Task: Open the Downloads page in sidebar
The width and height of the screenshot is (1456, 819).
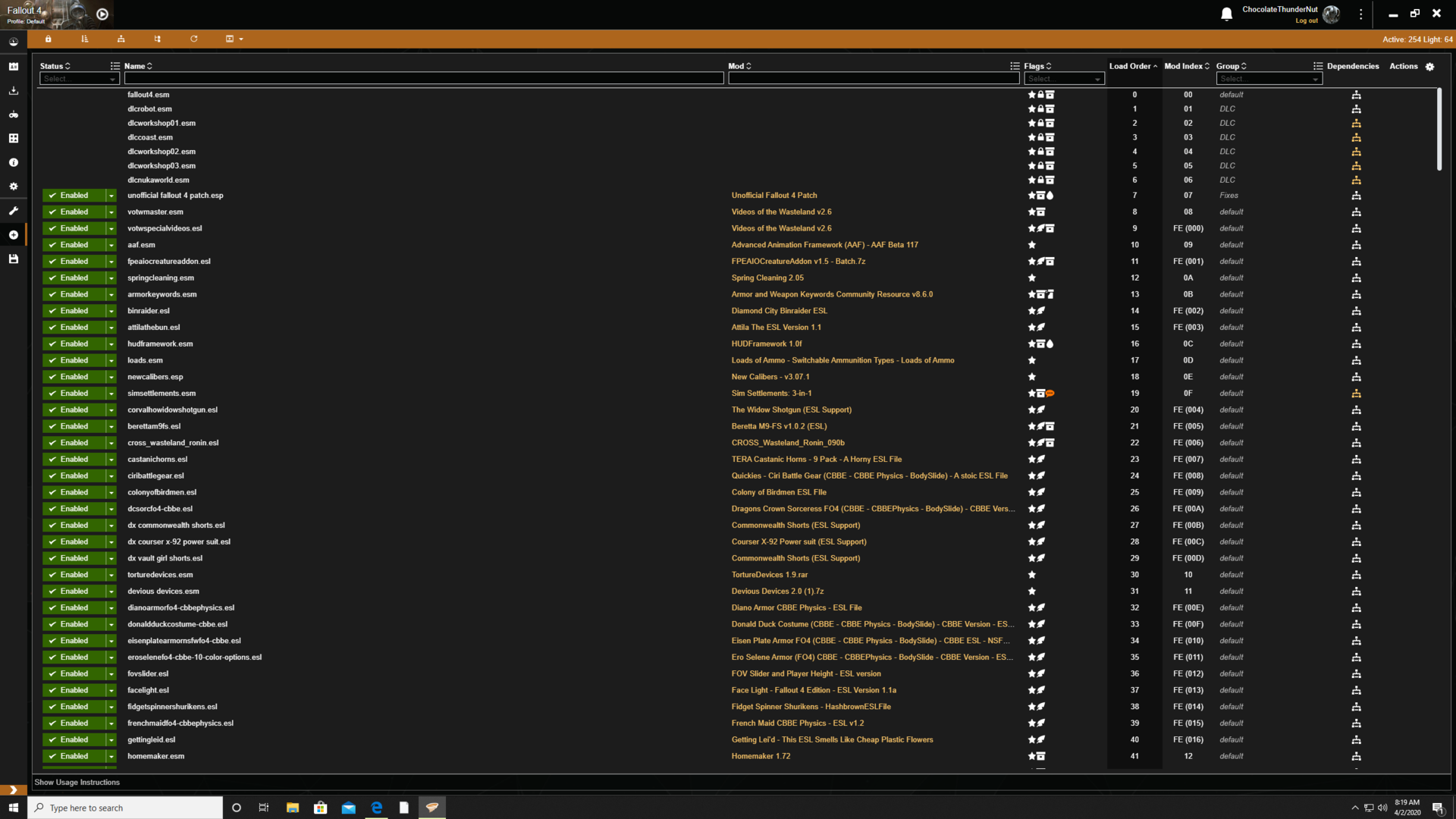Action: (13, 90)
